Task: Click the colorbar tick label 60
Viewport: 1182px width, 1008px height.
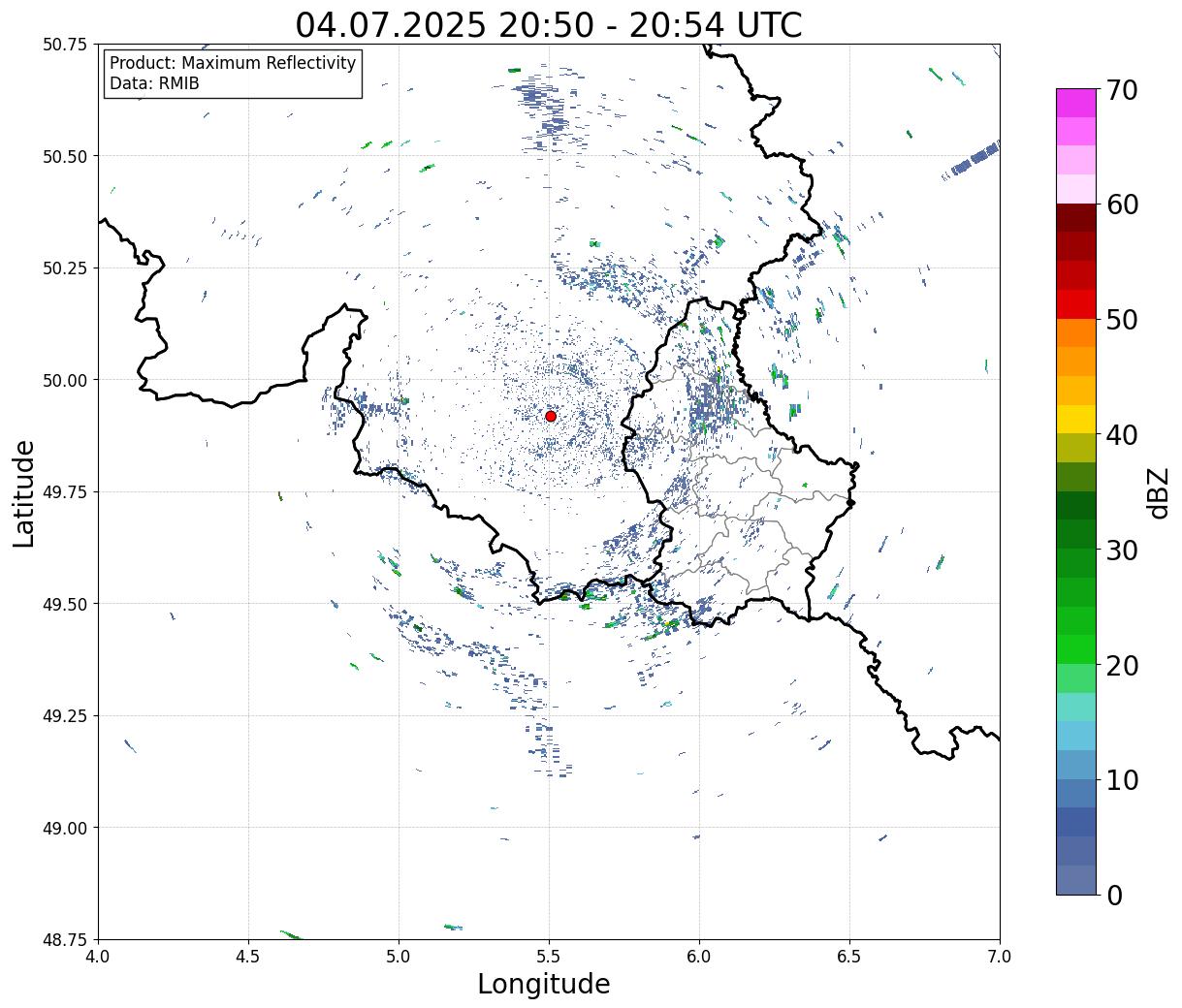Action: click(1121, 205)
